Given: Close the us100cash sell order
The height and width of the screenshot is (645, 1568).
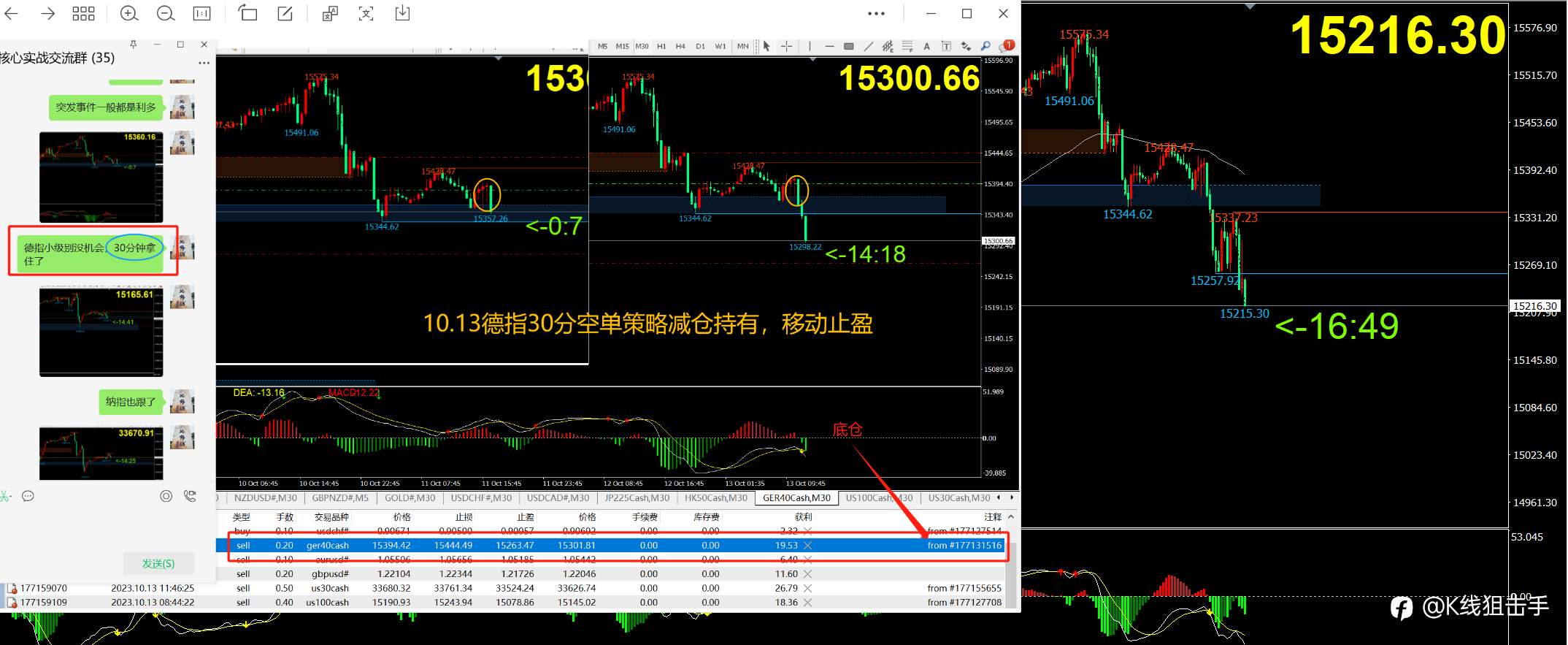Looking at the screenshot, I should [807, 603].
